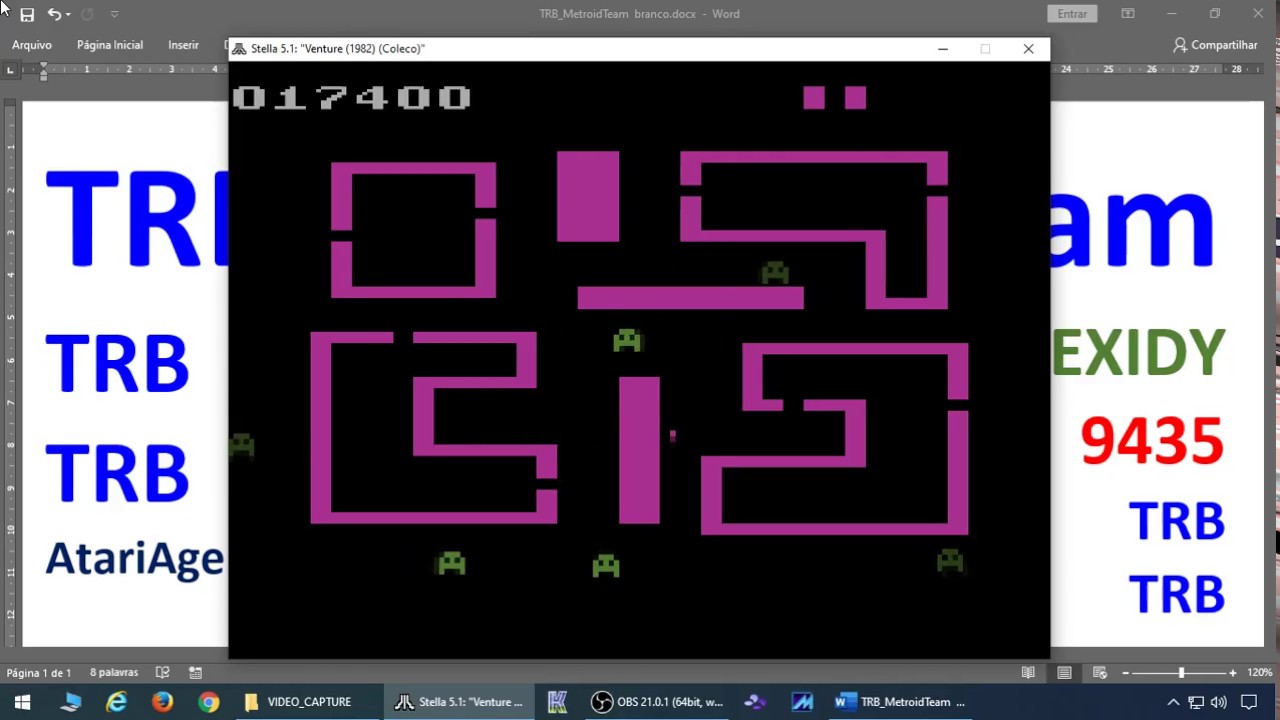This screenshot has width=1280, height=720.
Task: Click the proofing check icon in Word status bar
Action: [163, 673]
